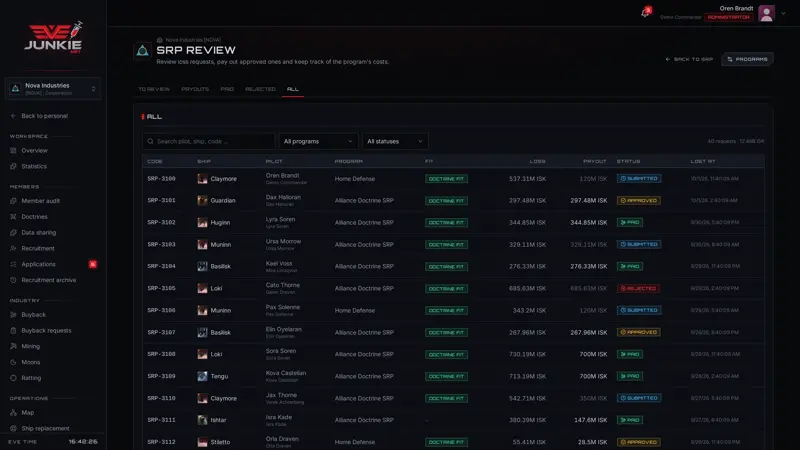Click the Ishtar ship icon
The width and height of the screenshot is (800, 450).
(203, 420)
